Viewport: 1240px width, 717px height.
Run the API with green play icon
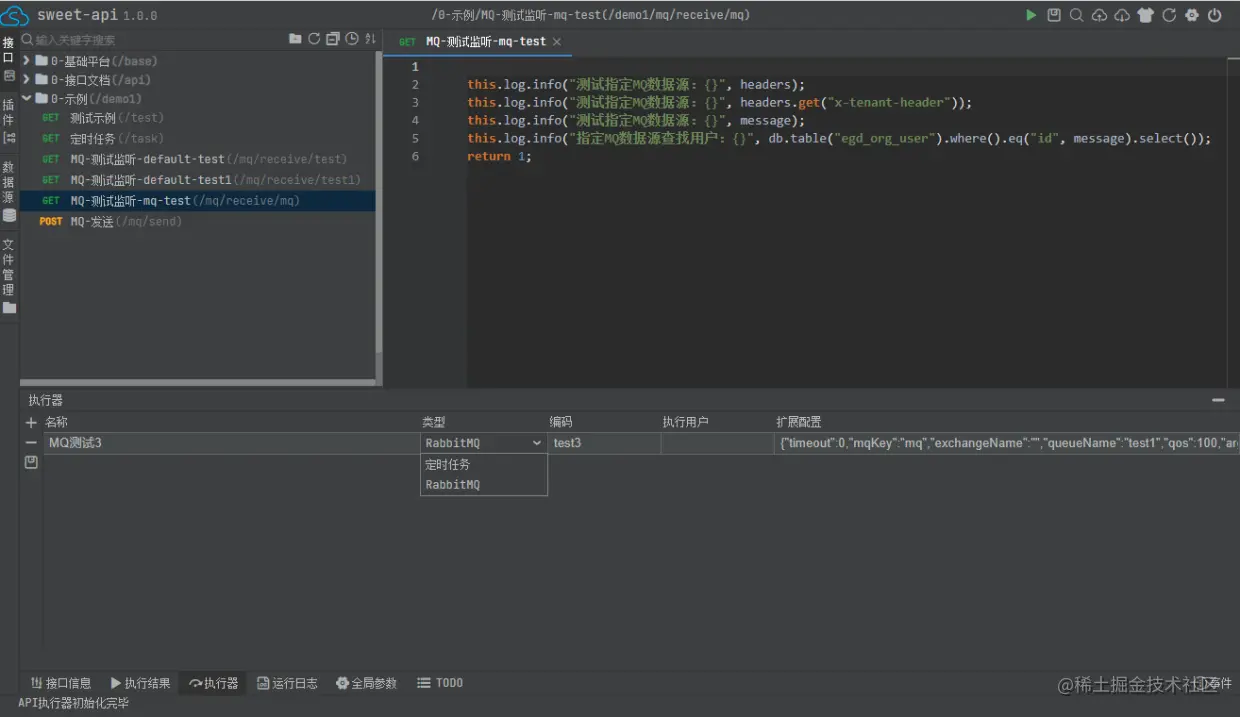tap(1031, 15)
